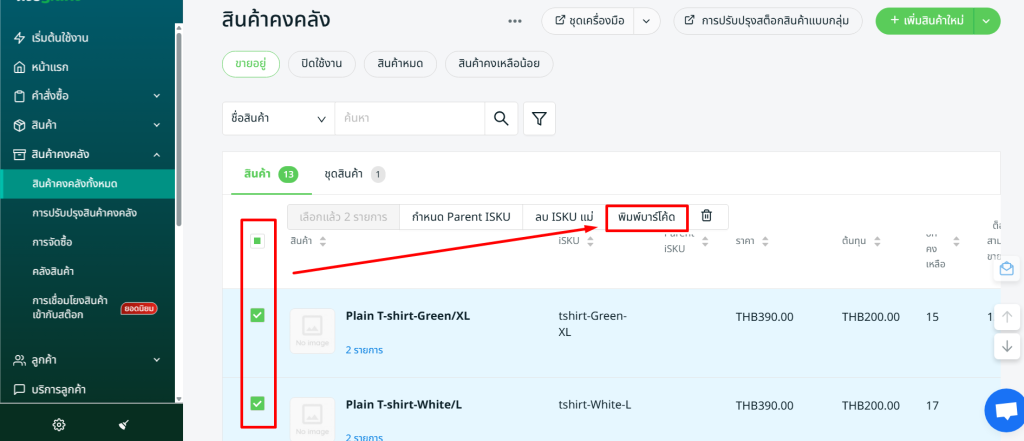Toggle the select-all header checkbox
1024x441 pixels.
coord(257,241)
